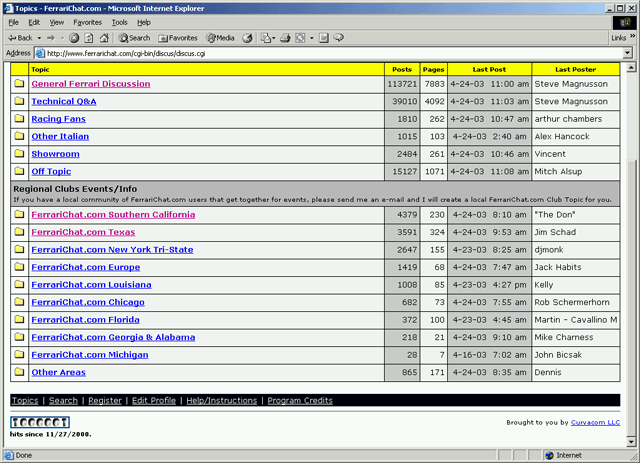The height and width of the screenshot is (463, 640).
Task: Open FerrariChat.com Georgia & Alabama link
Action: [x=113, y=337]
